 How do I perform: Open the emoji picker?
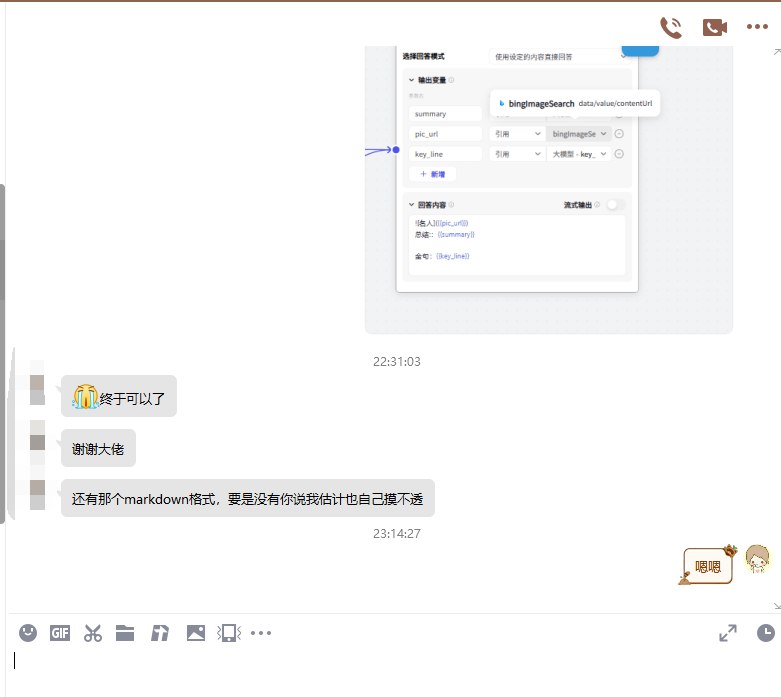click(x=28, y=633)
